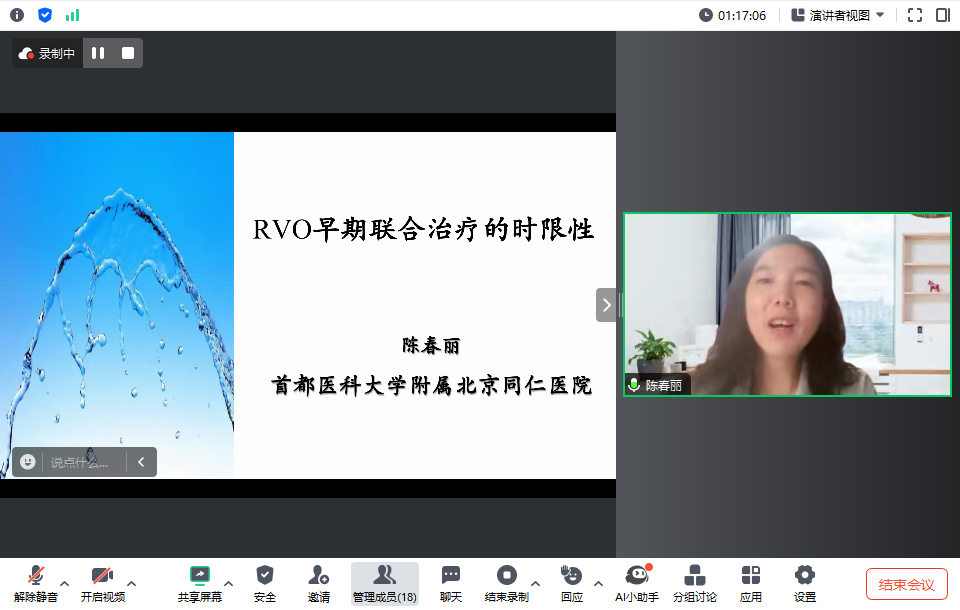
Task: Expand audio options next to 解除静音
Action: (65, 584)
